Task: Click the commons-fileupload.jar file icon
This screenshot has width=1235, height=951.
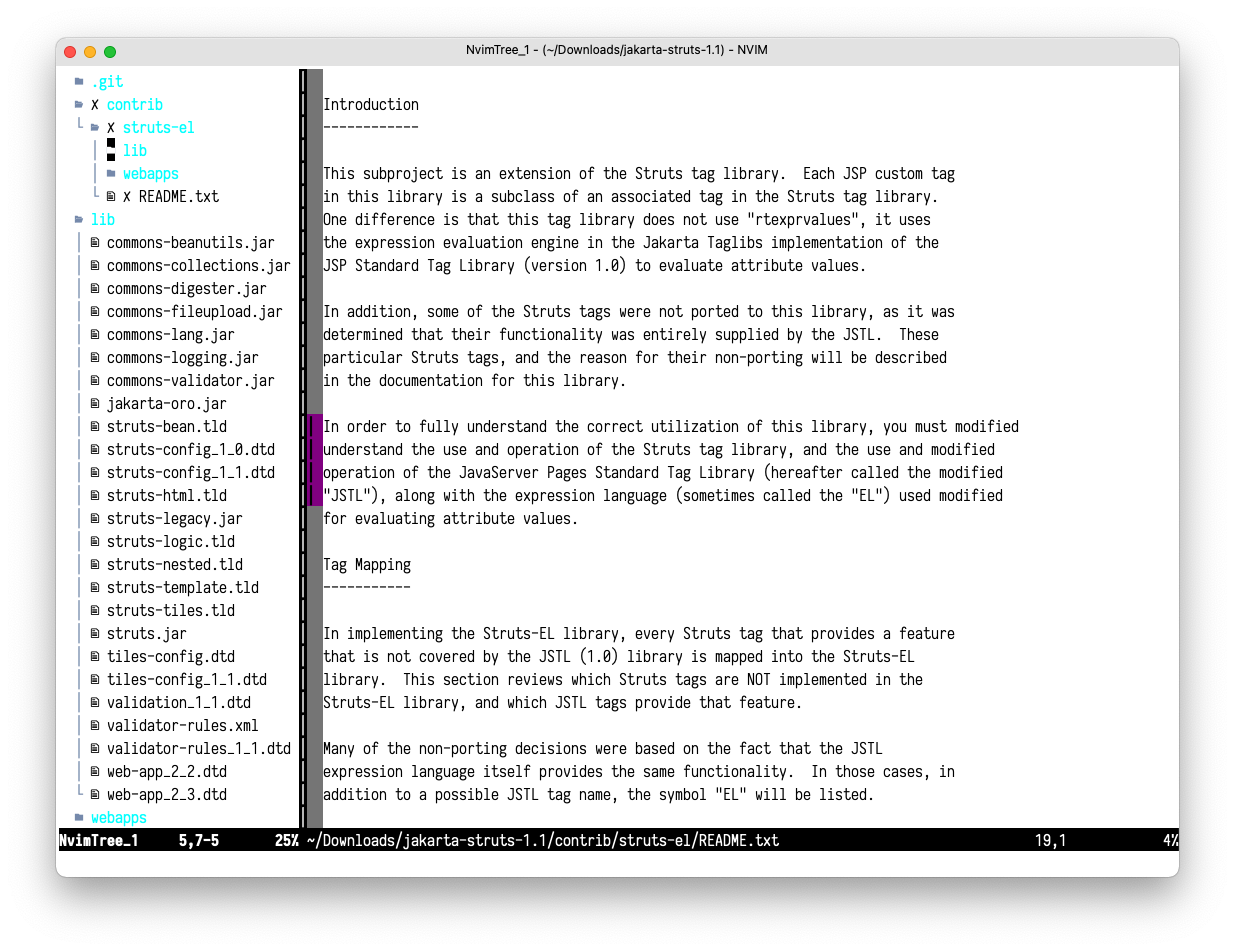Action: point(95,312)
